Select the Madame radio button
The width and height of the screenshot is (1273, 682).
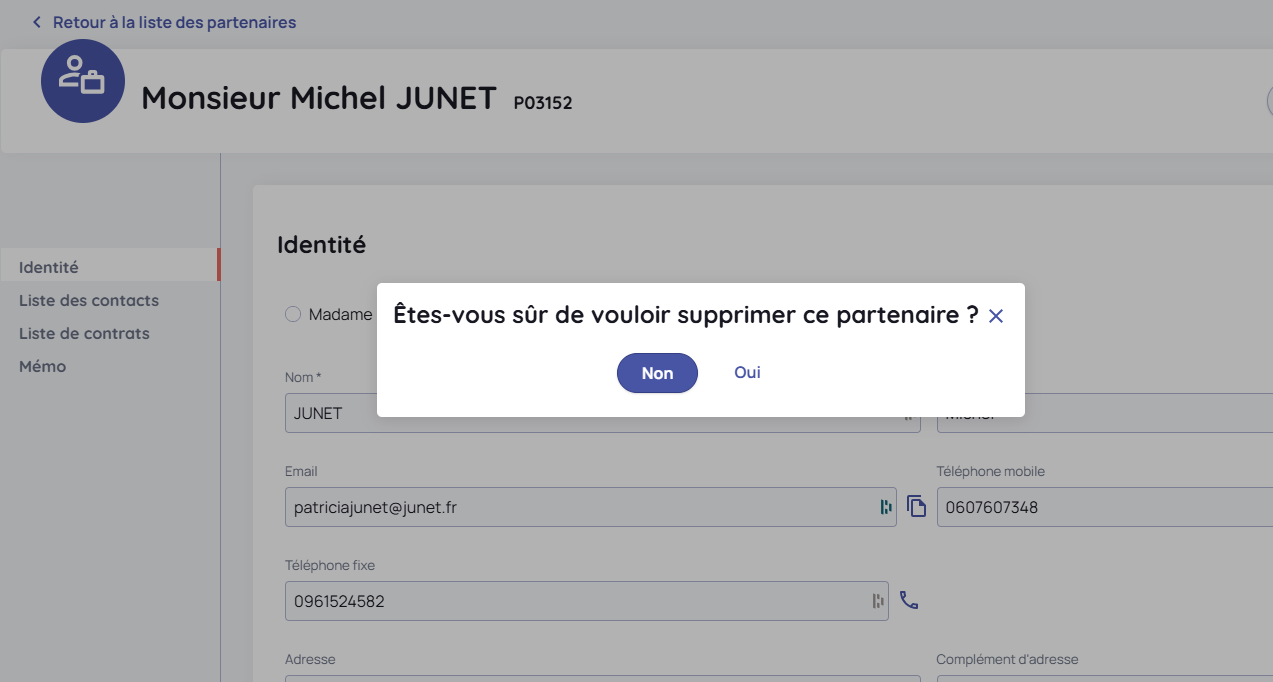click(x=293, y=314)
